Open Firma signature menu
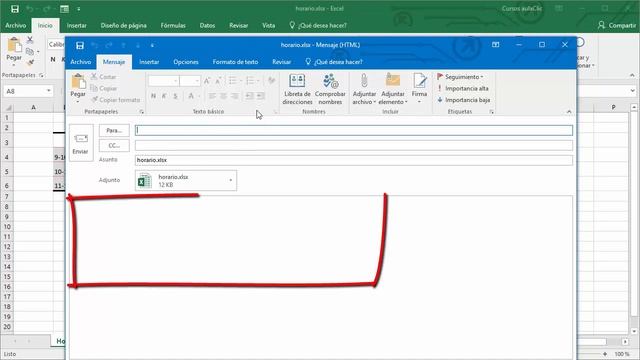640x360 pixels. [x=419, y=89]
